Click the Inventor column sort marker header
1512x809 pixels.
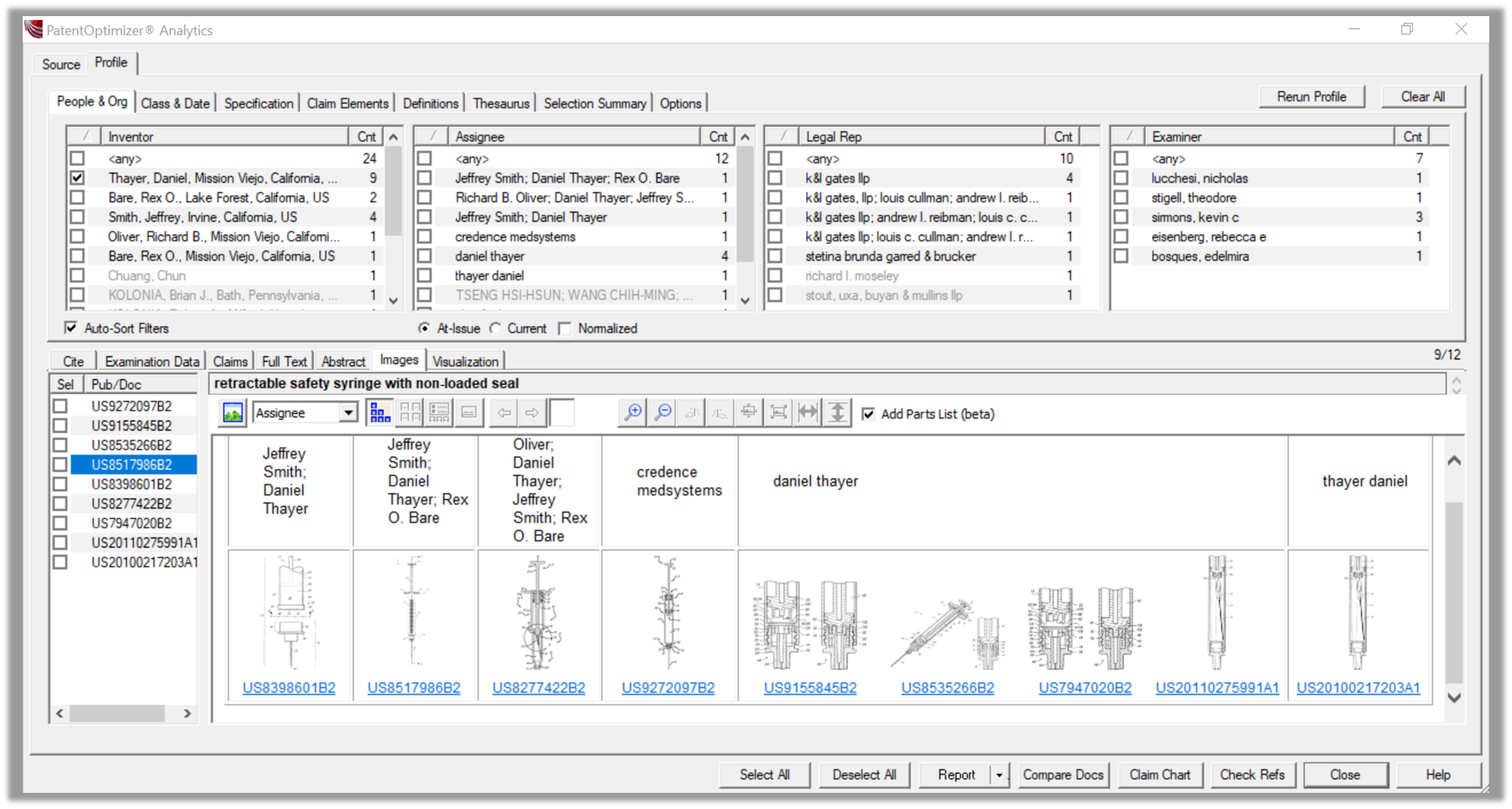[86, 136]
